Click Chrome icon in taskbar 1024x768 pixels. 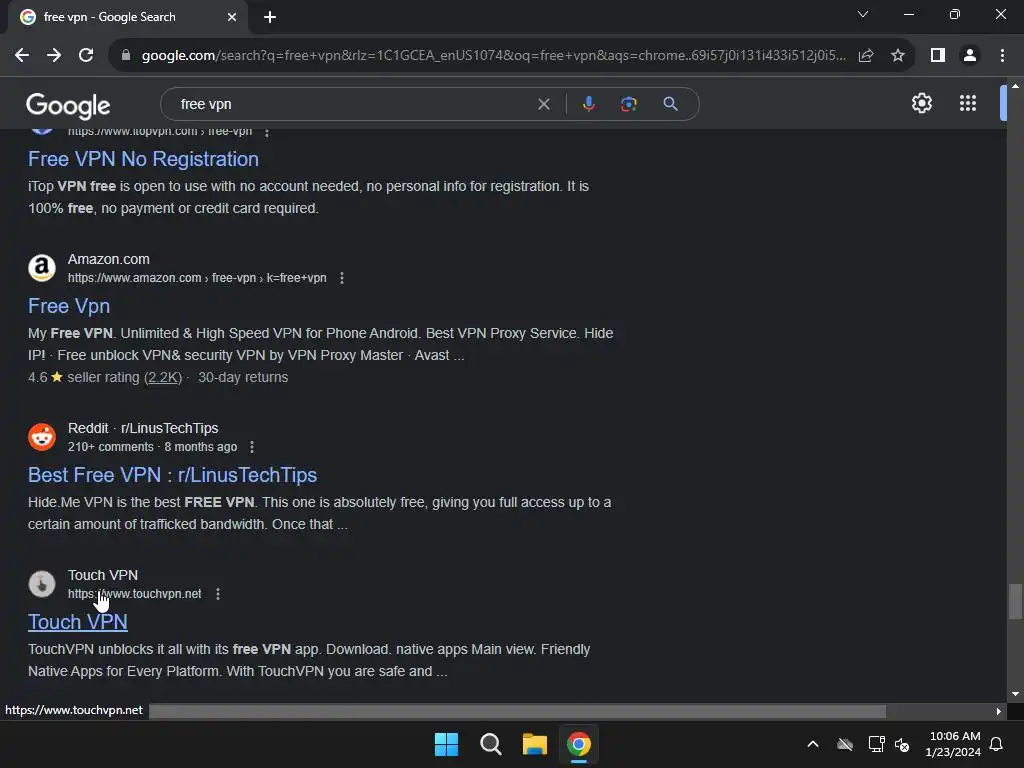click(579, 744)
